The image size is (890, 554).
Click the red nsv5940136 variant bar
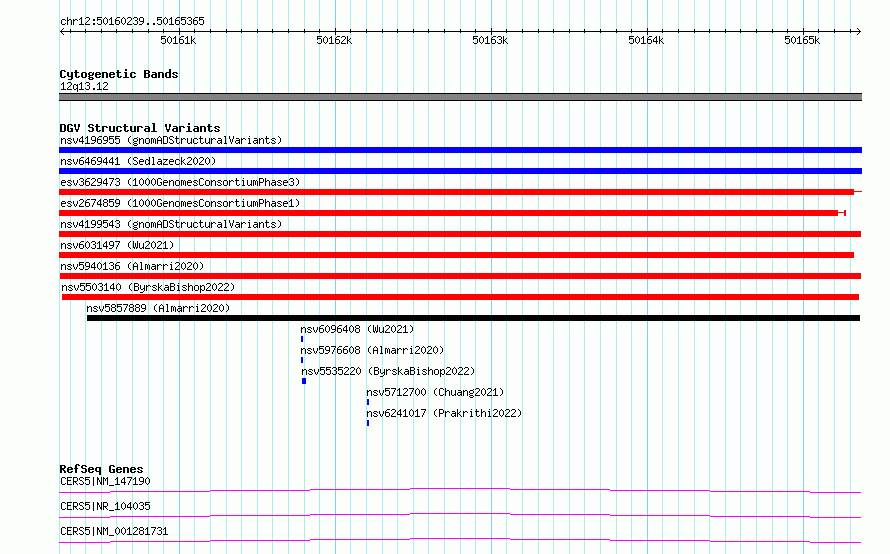[460, 276]
